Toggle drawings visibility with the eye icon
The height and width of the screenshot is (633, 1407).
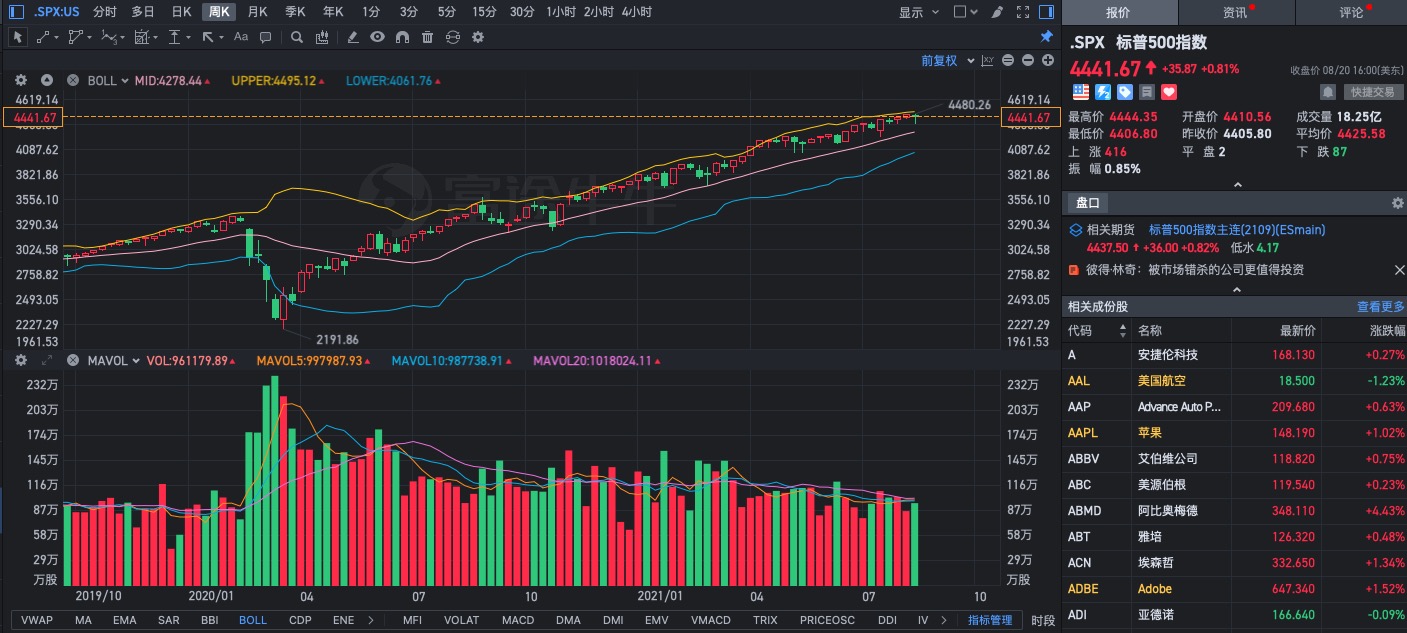pos(377,37)
